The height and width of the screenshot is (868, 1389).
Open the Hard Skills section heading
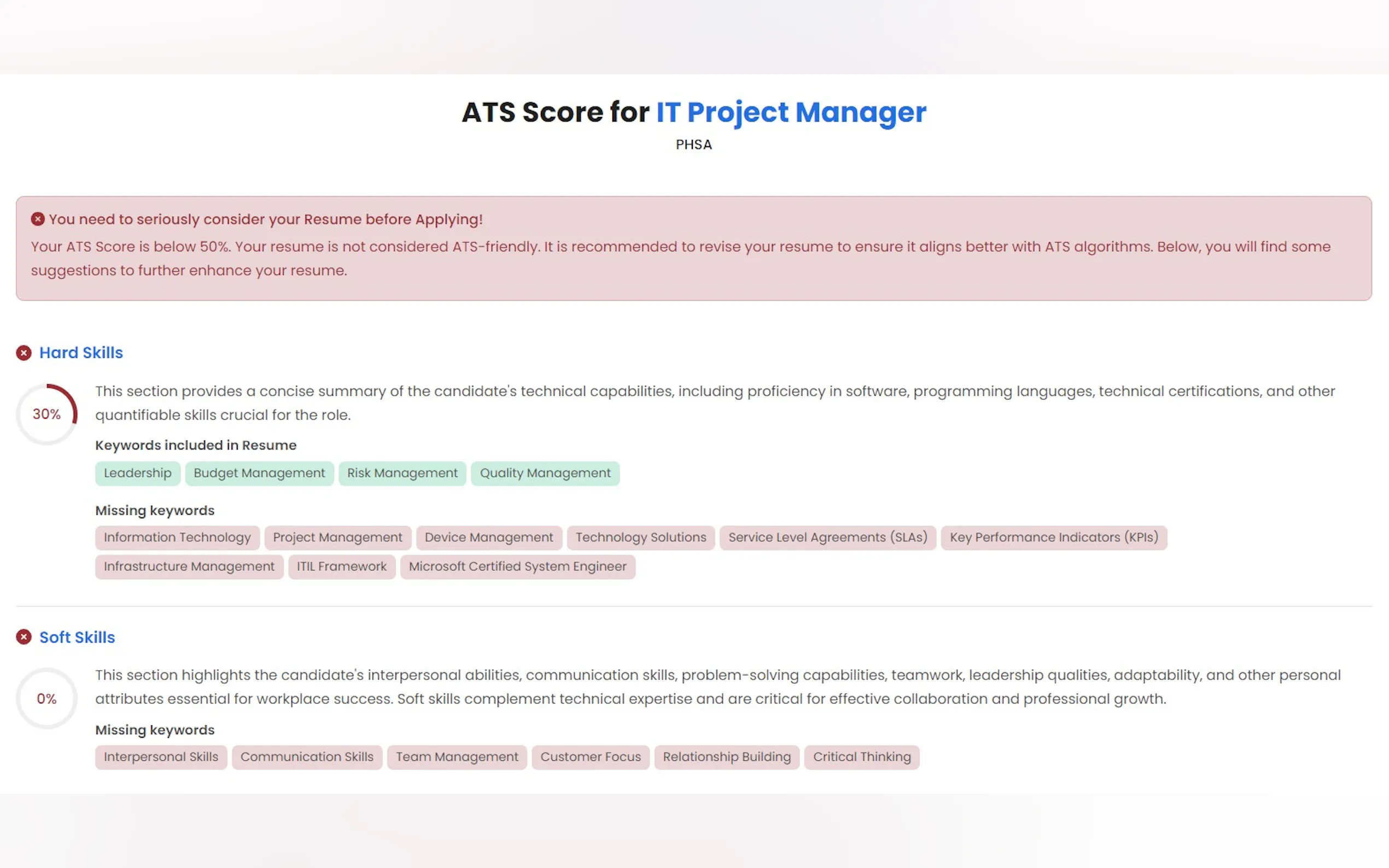tap(81, 353)
